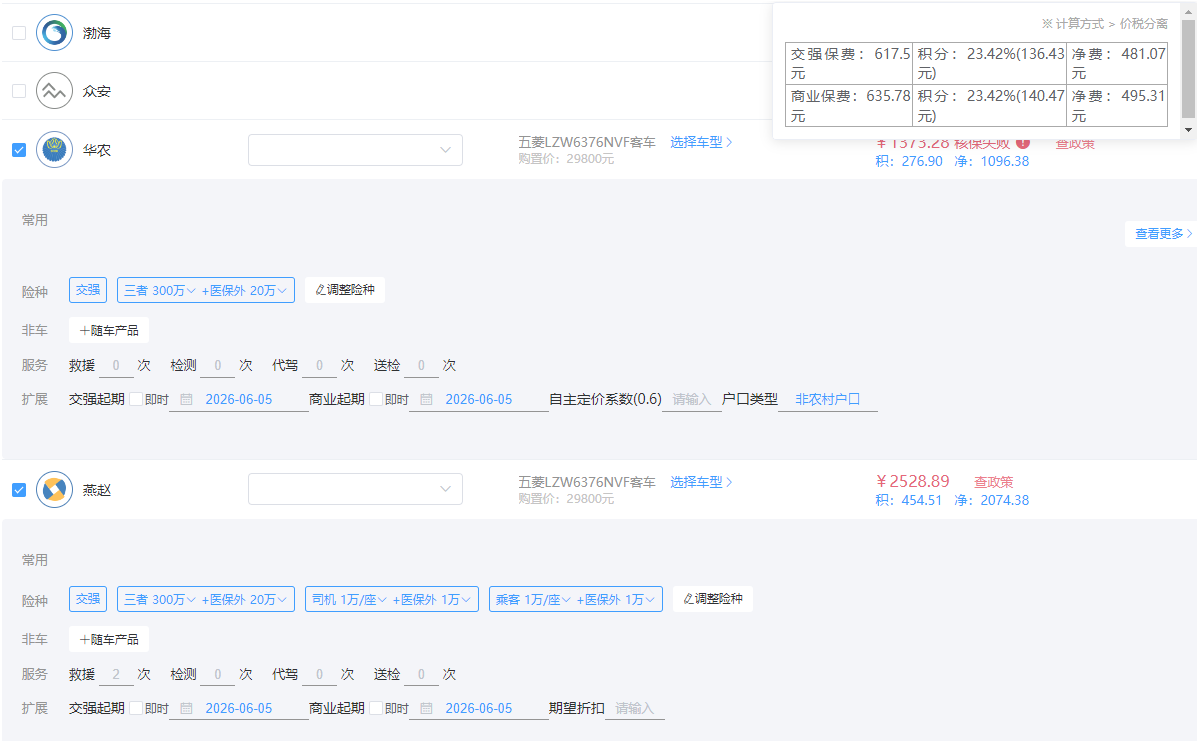Screen dimensions: 1197x748
Task: Enable 即时 for 华农 商业起期
Action: pos(376,399)
